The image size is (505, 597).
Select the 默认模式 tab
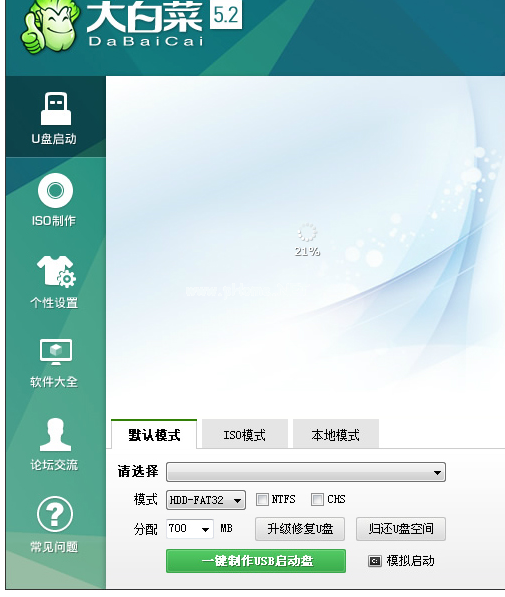click(154, 434)
